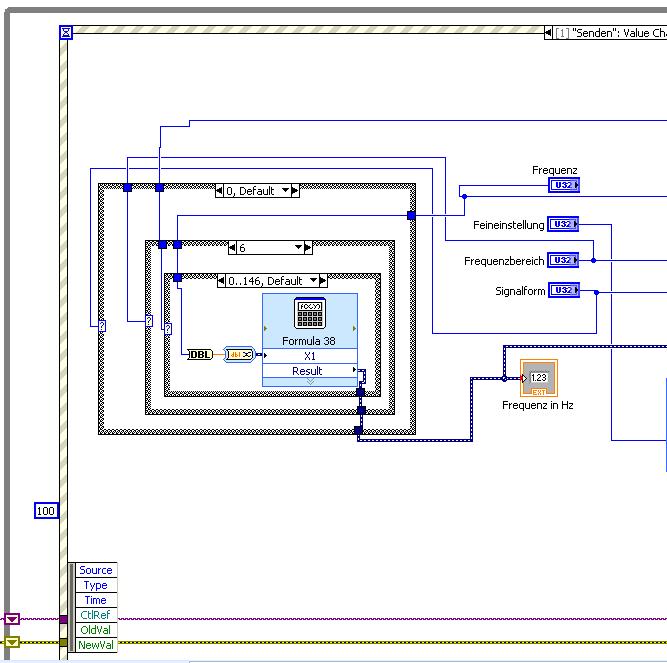The height and width of the screenshot is (663, 667).
Task: Go to next case of the '6' structure
Action: coord(308,248)
